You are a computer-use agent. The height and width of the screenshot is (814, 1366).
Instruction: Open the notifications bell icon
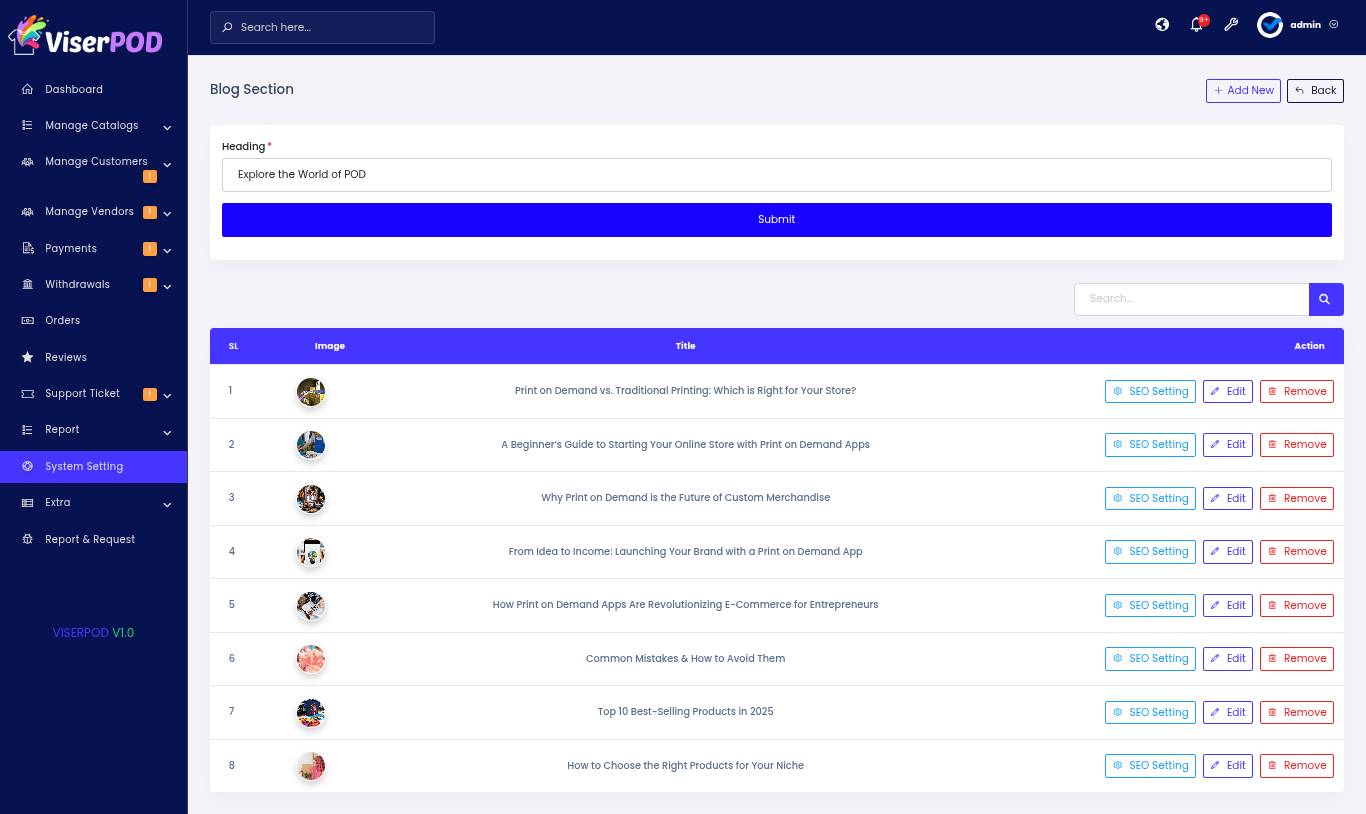tap(1196, 25)
